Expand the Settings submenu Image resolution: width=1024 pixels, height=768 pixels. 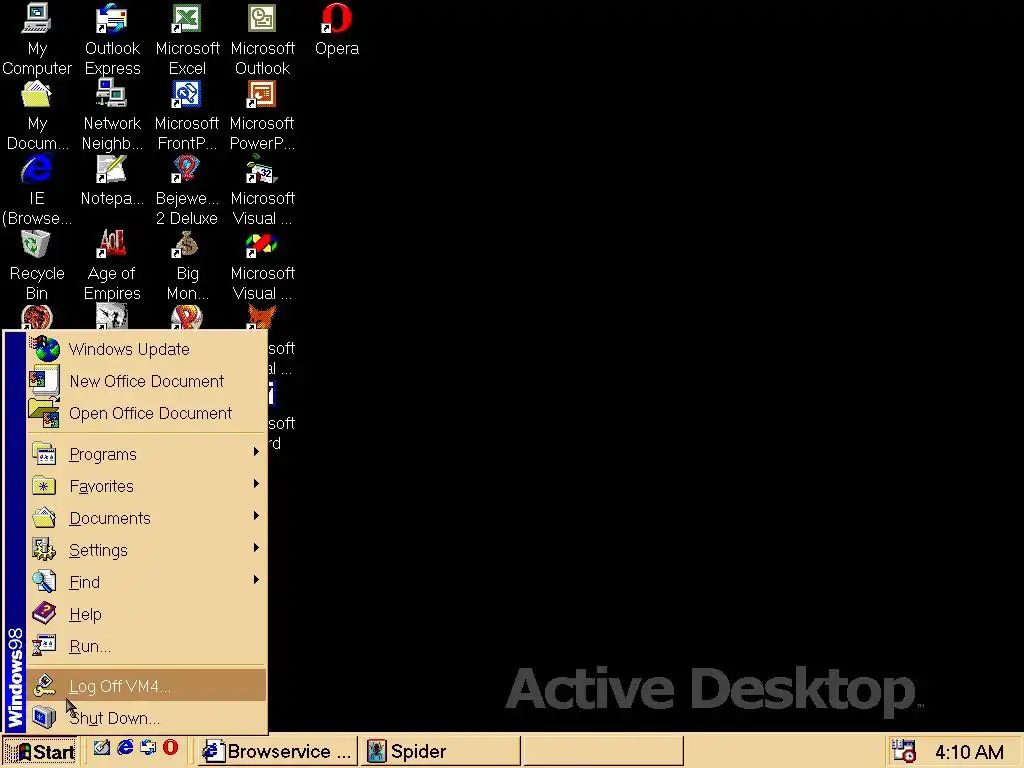click(x=146, y=551)
